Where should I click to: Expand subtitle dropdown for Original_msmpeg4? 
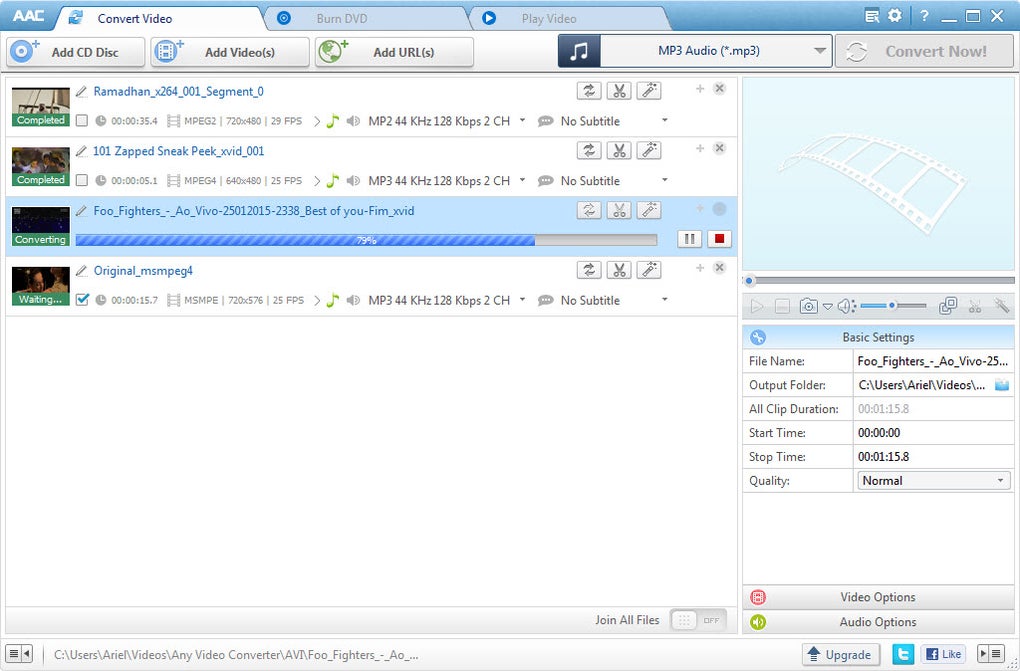[x=664, y=299]
